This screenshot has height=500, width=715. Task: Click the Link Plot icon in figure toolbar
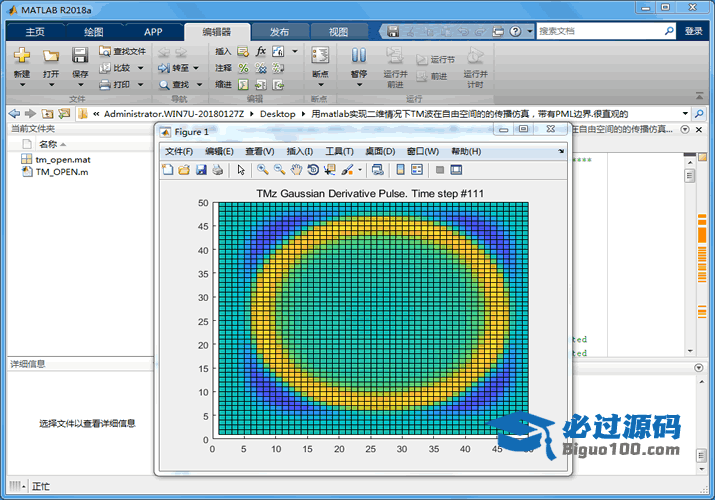[x=378, y=170]
